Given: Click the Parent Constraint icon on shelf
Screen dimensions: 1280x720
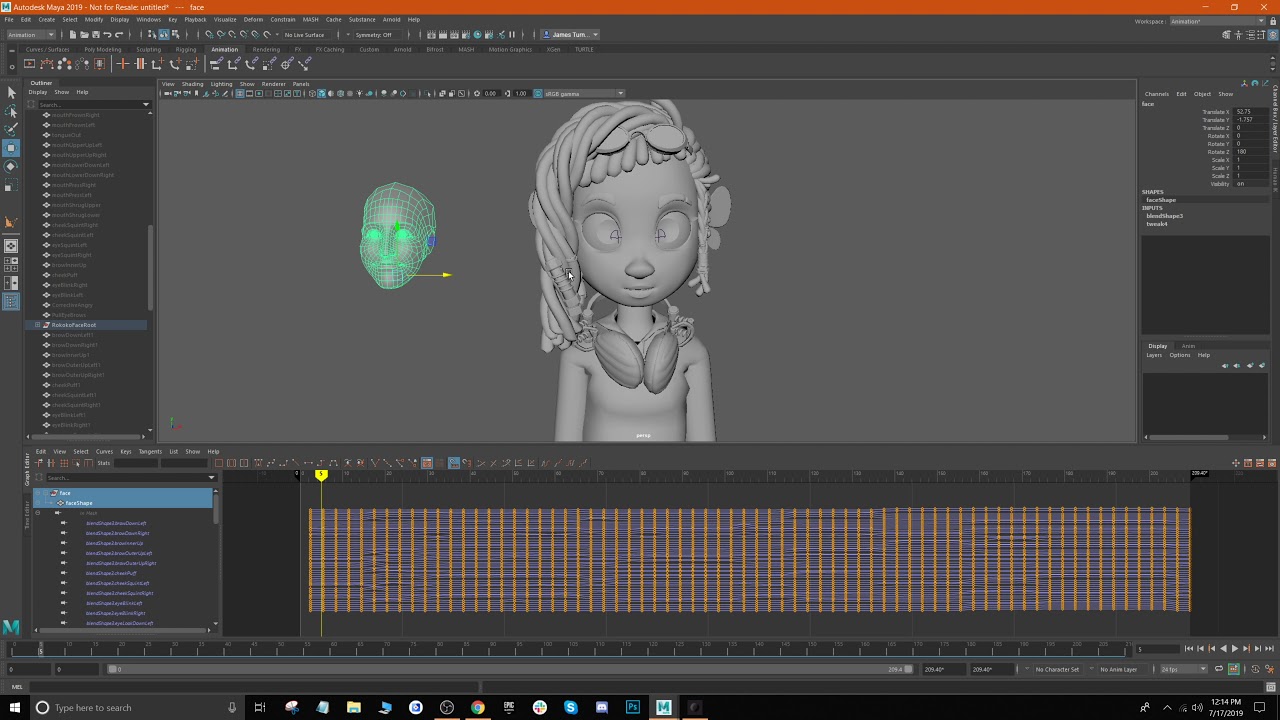Looking at the screenshot, I should 216,64.
